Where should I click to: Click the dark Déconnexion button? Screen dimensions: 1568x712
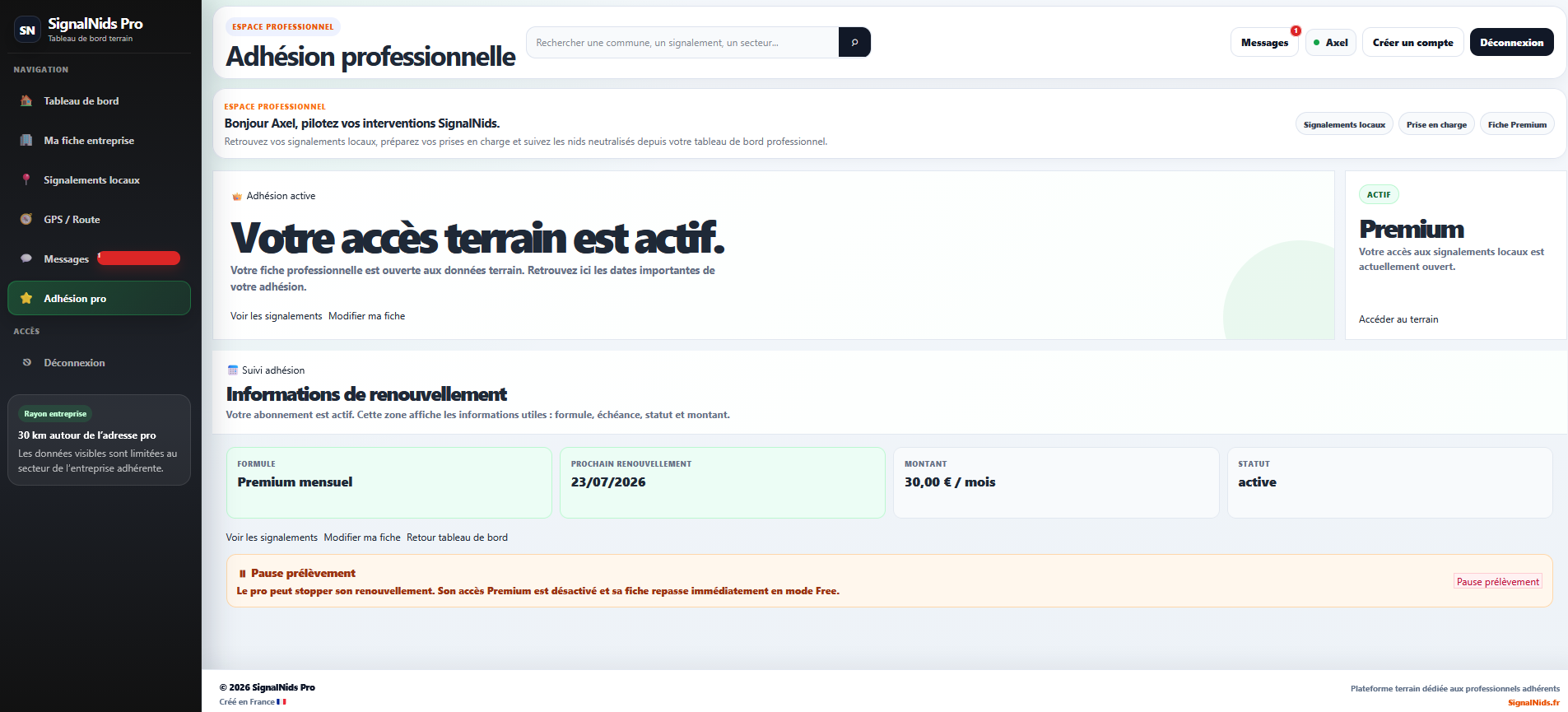point(1511,42)
